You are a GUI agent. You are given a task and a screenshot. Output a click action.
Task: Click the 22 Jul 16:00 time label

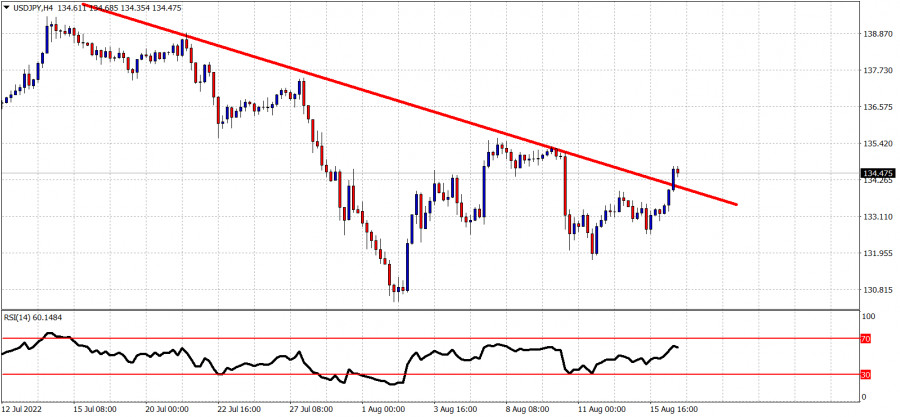239,410
